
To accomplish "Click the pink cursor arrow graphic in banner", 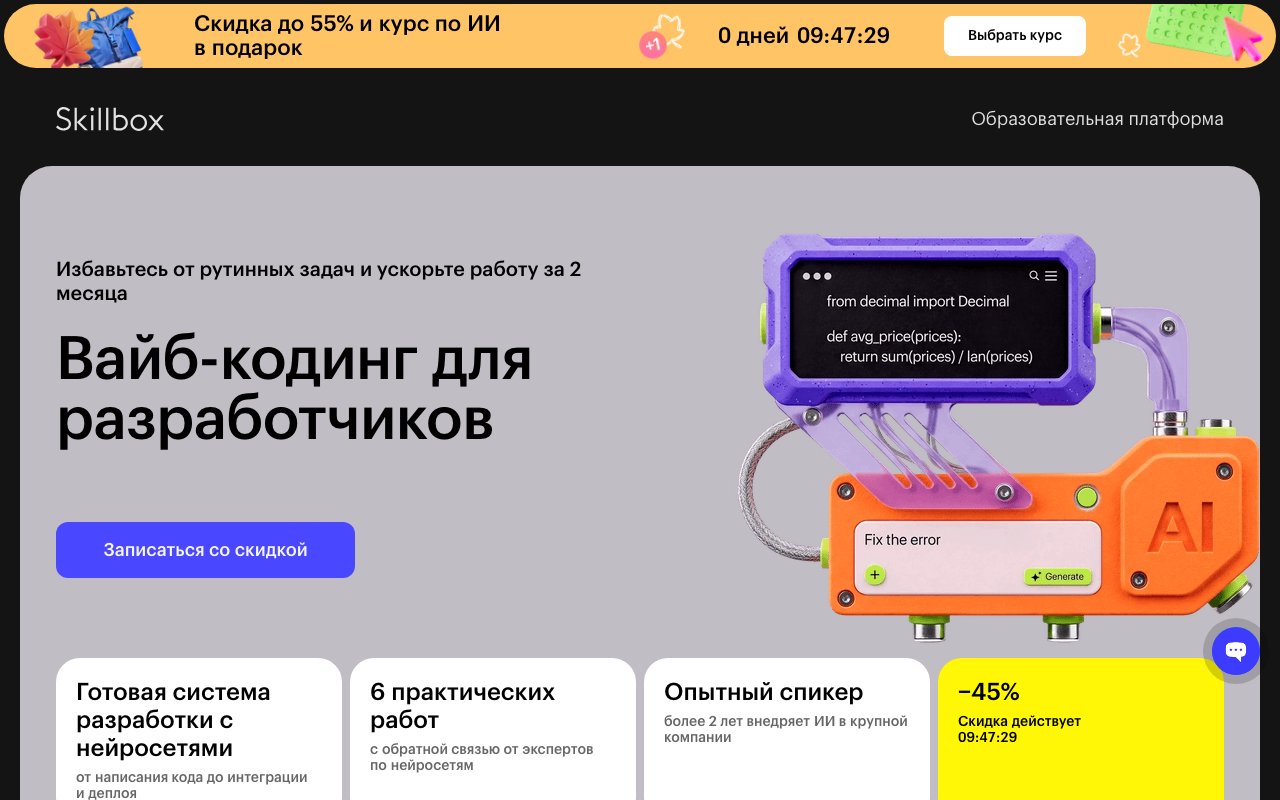I will click(1245, 37).
